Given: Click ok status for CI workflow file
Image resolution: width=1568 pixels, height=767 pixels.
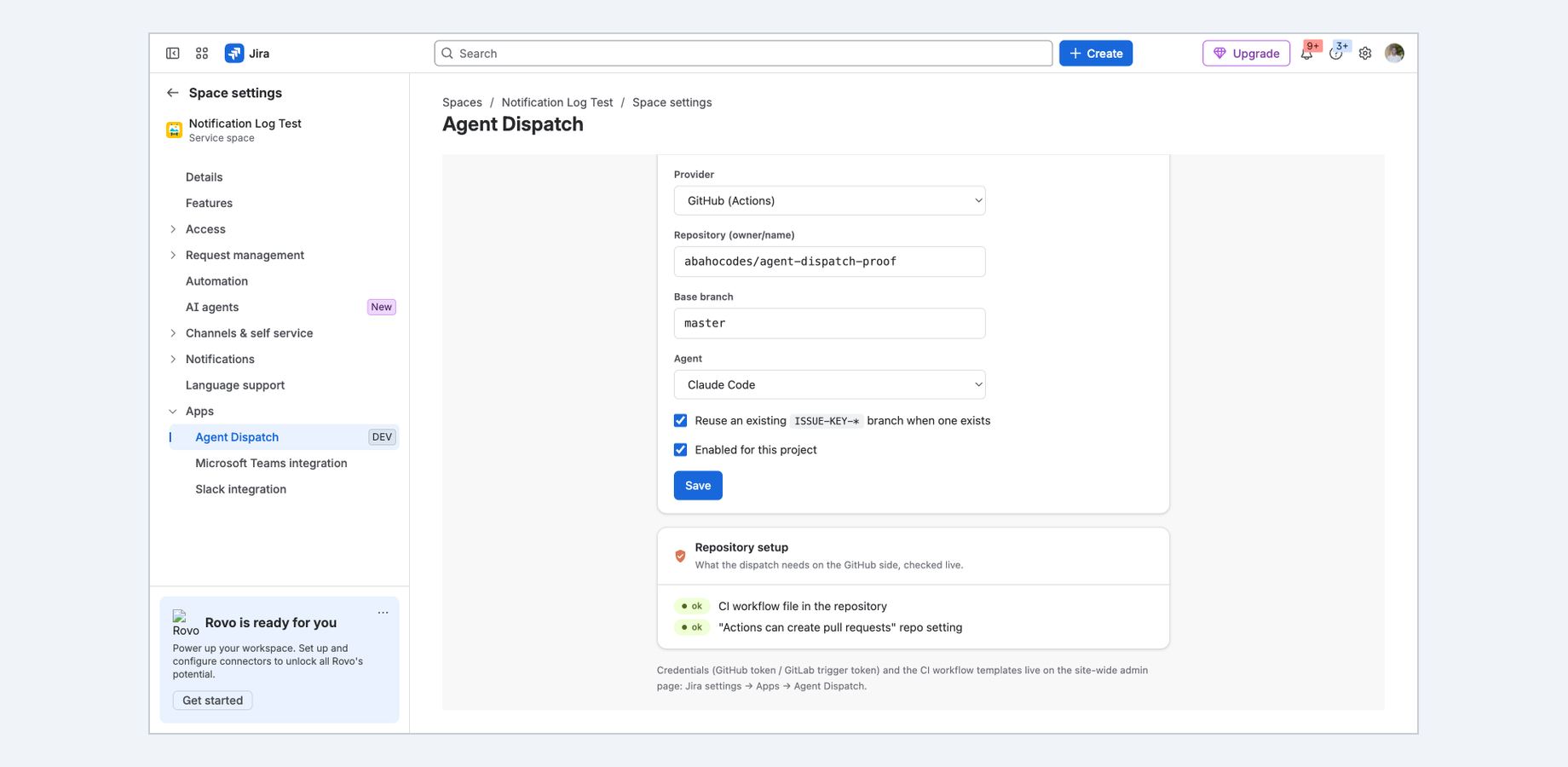Looking at the screenshot, I should [692, 606].
